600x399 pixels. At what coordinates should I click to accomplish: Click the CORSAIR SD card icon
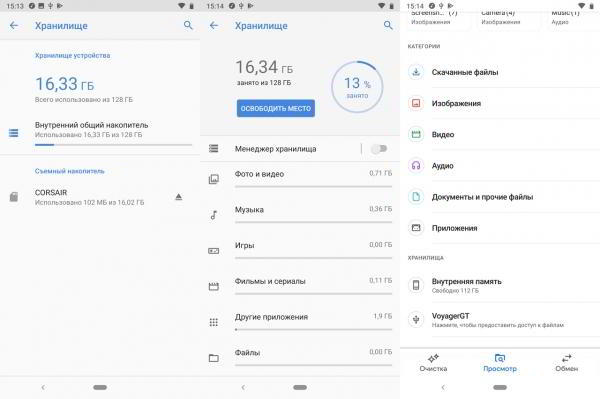tap(14, 197)
